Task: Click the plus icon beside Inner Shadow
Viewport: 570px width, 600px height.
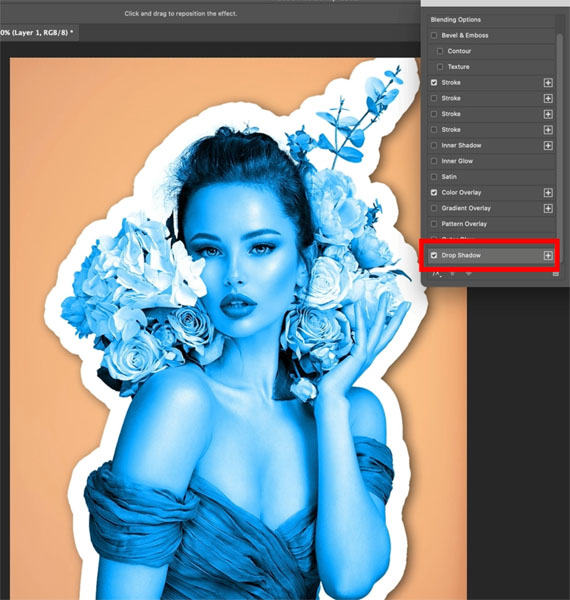Action: pyautogui.click(x=548, y=145)
